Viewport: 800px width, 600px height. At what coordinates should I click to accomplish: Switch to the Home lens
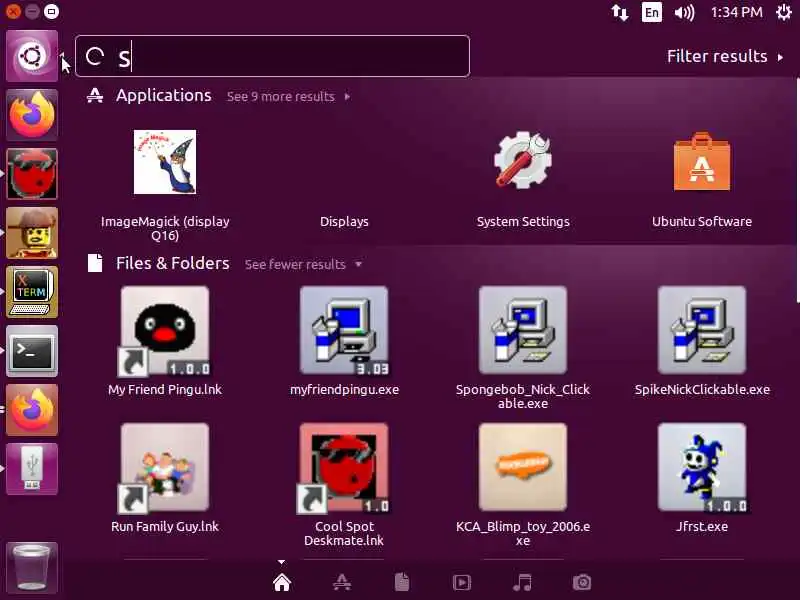282,582
